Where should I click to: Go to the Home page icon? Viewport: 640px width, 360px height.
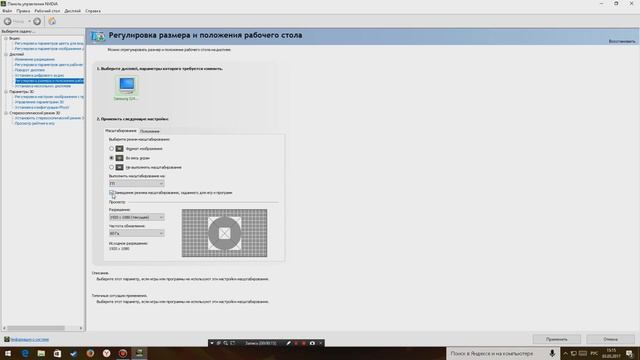[52, 21]
